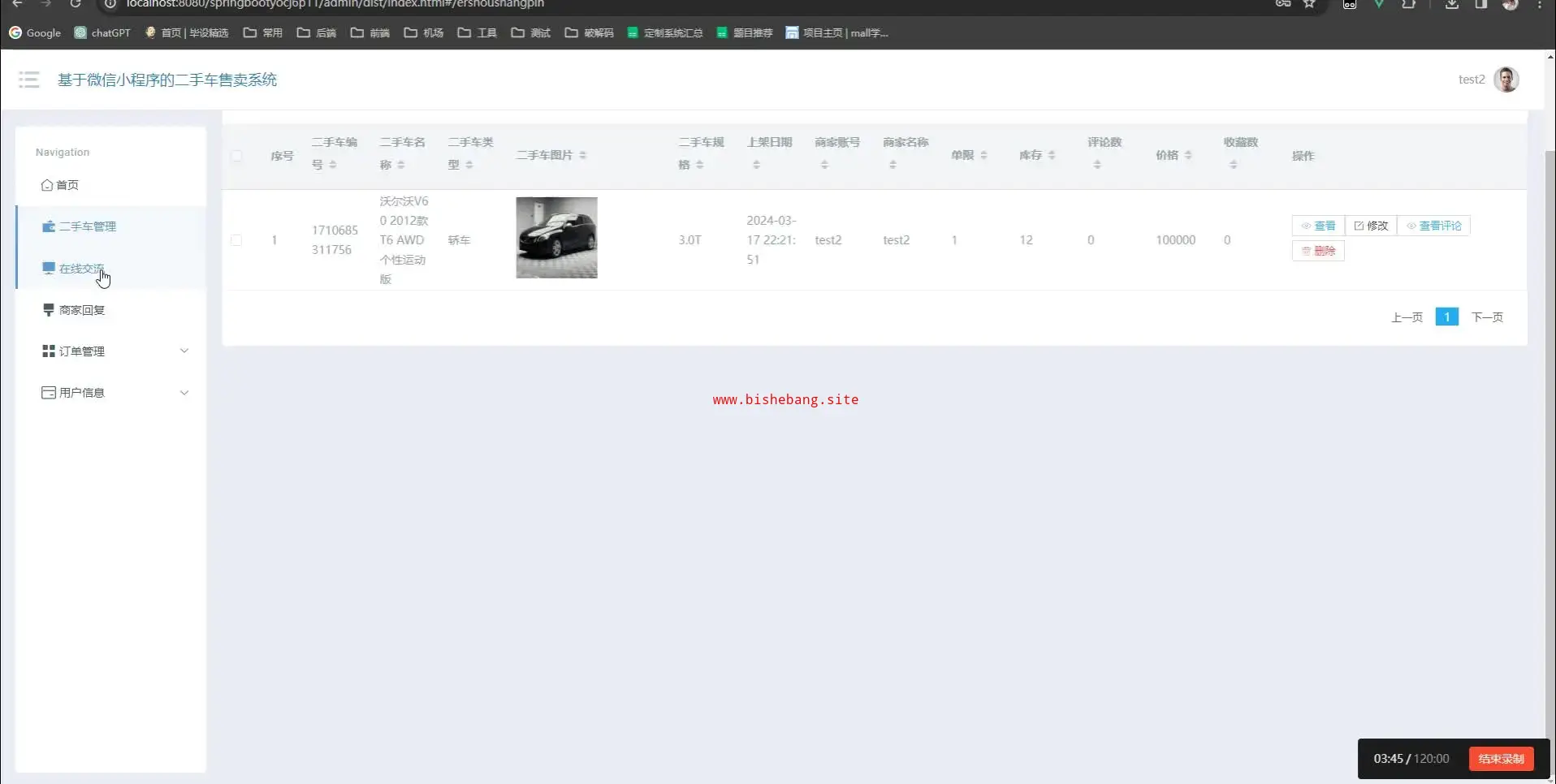Open the 测试 bookmarks folder

pyautogui.click(x=531, y=32)
